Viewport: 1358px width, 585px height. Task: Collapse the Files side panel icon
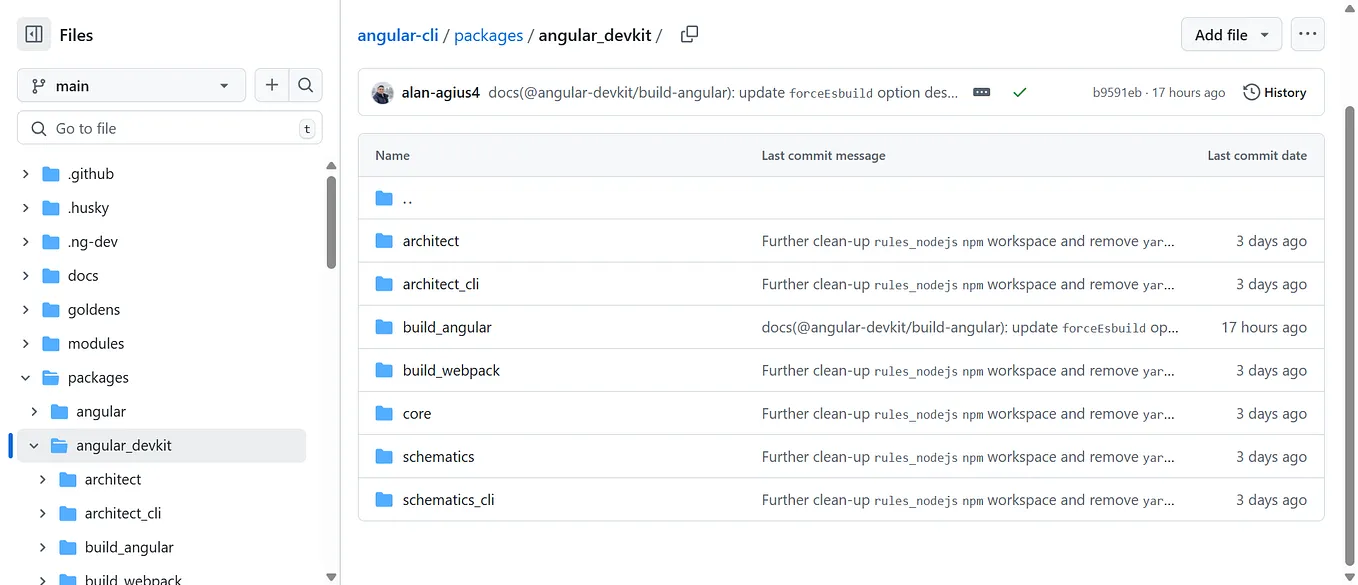33,35
